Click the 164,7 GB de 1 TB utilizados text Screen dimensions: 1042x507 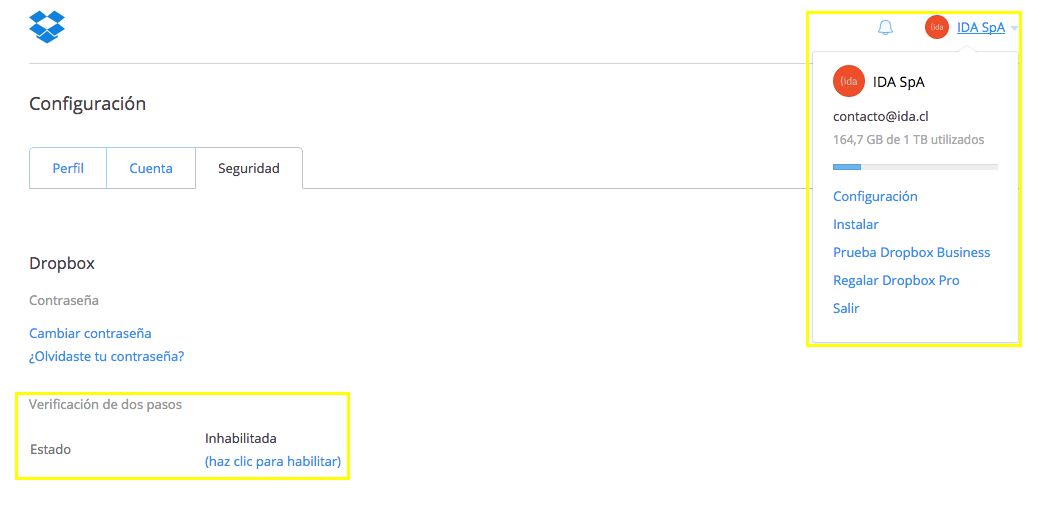908,139
